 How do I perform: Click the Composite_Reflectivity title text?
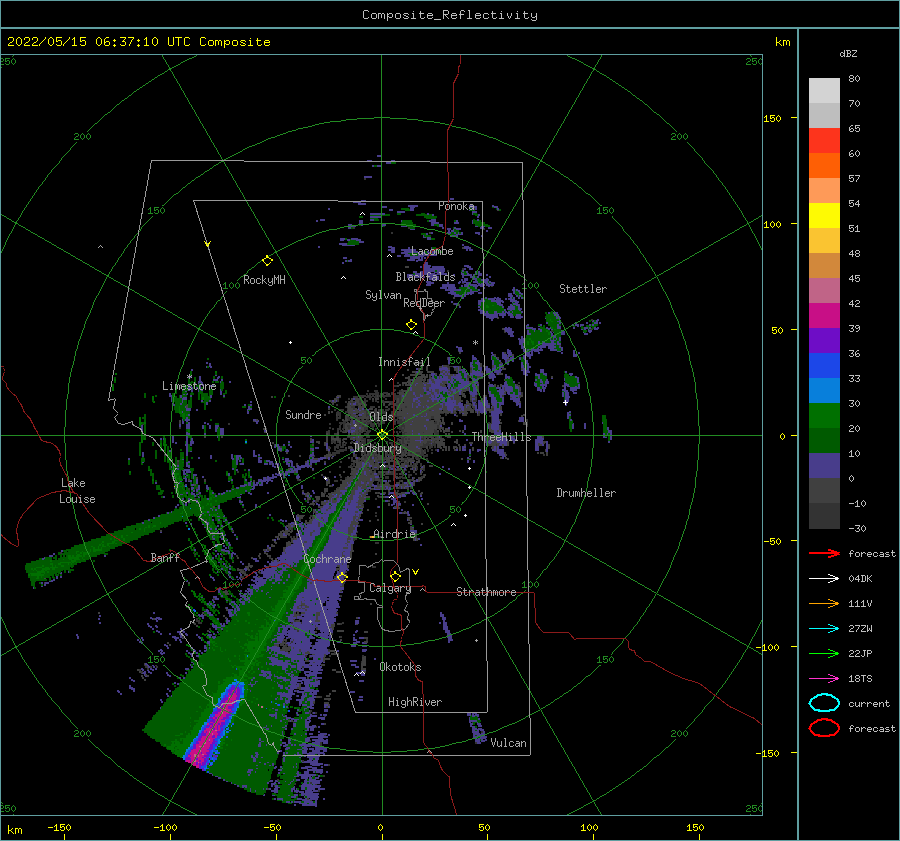[450, 15]
